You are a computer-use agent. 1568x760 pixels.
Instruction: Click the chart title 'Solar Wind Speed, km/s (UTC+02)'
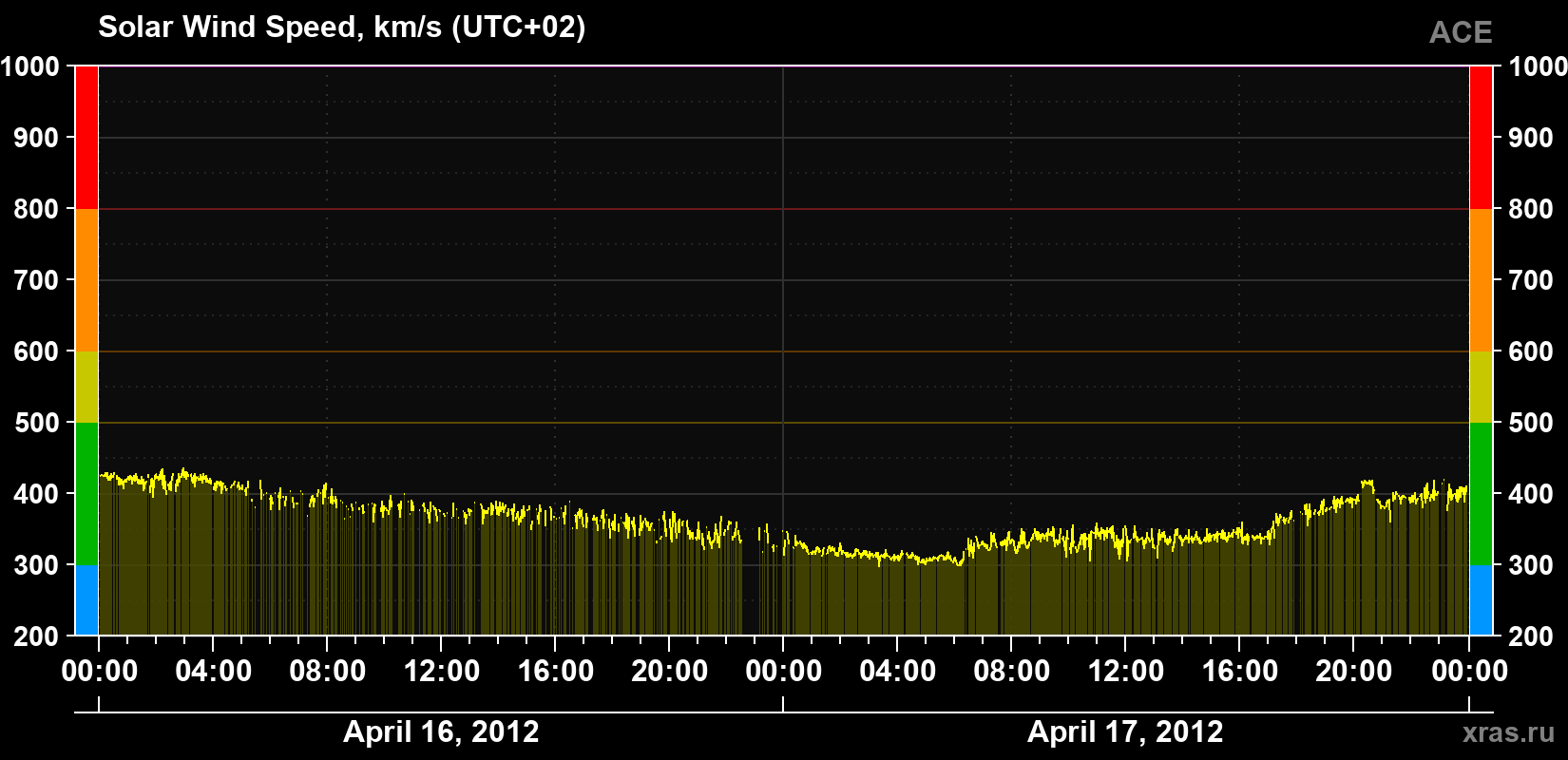341,28
